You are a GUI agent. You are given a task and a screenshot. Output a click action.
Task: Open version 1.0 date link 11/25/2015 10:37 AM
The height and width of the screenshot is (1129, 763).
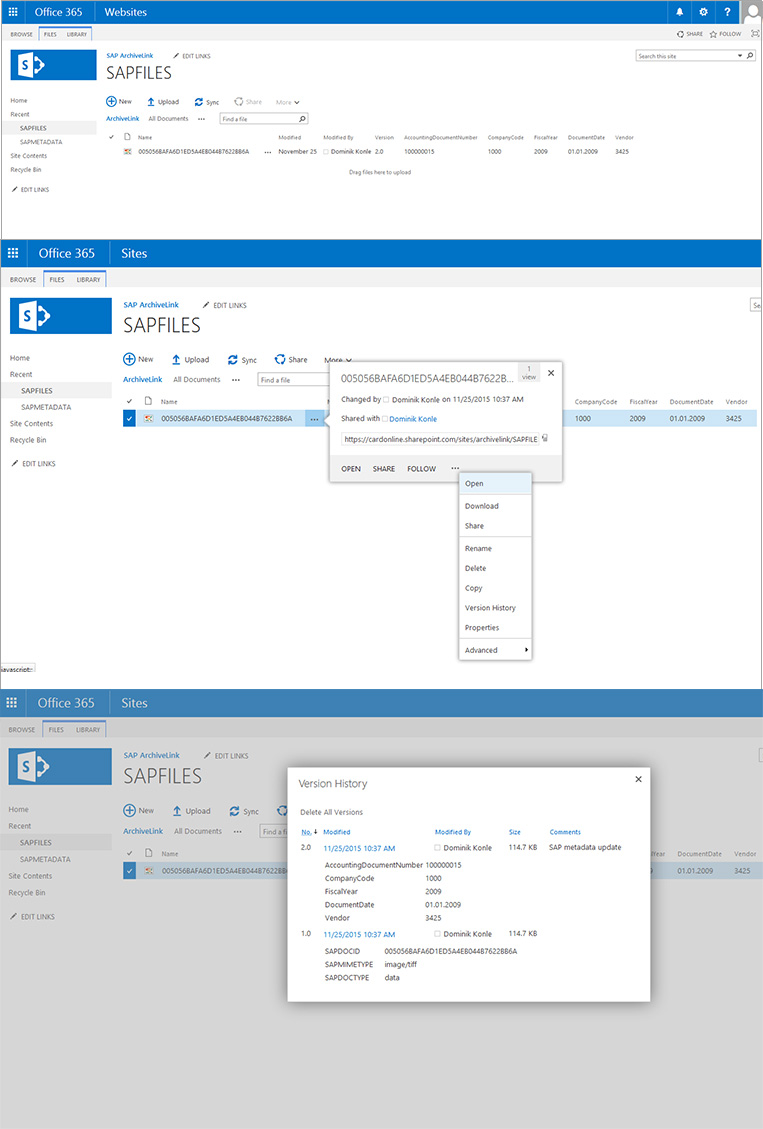pos(359,935)
